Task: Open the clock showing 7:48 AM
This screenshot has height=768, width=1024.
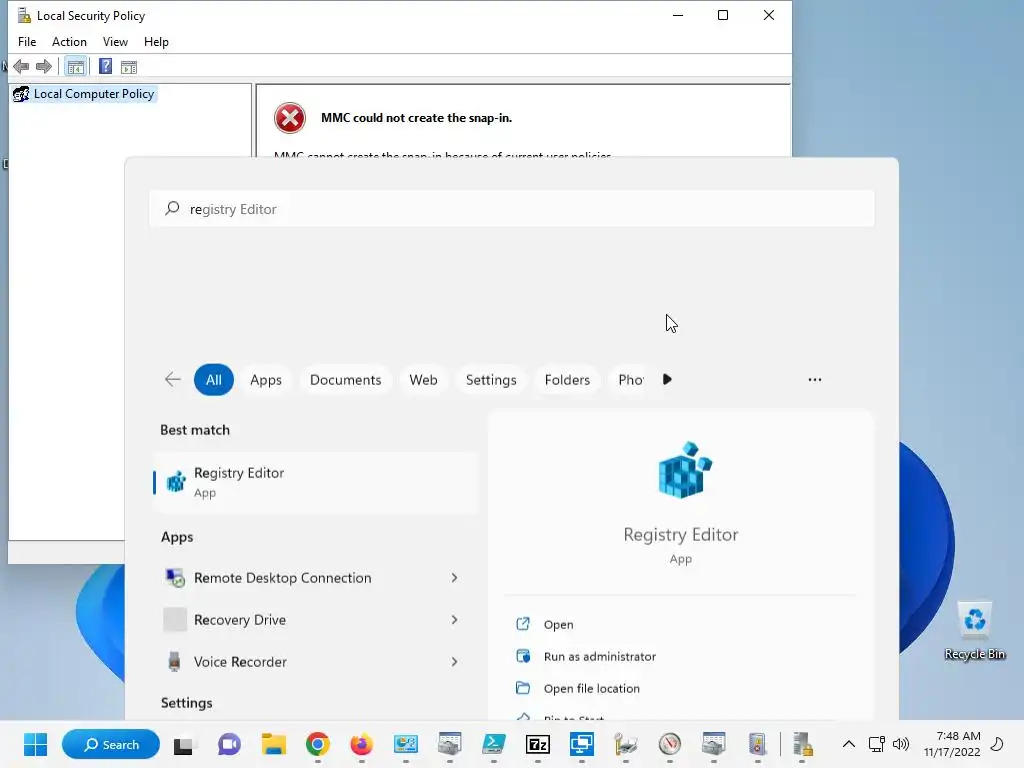Action: pyautogui.click(x=952, y=744)
